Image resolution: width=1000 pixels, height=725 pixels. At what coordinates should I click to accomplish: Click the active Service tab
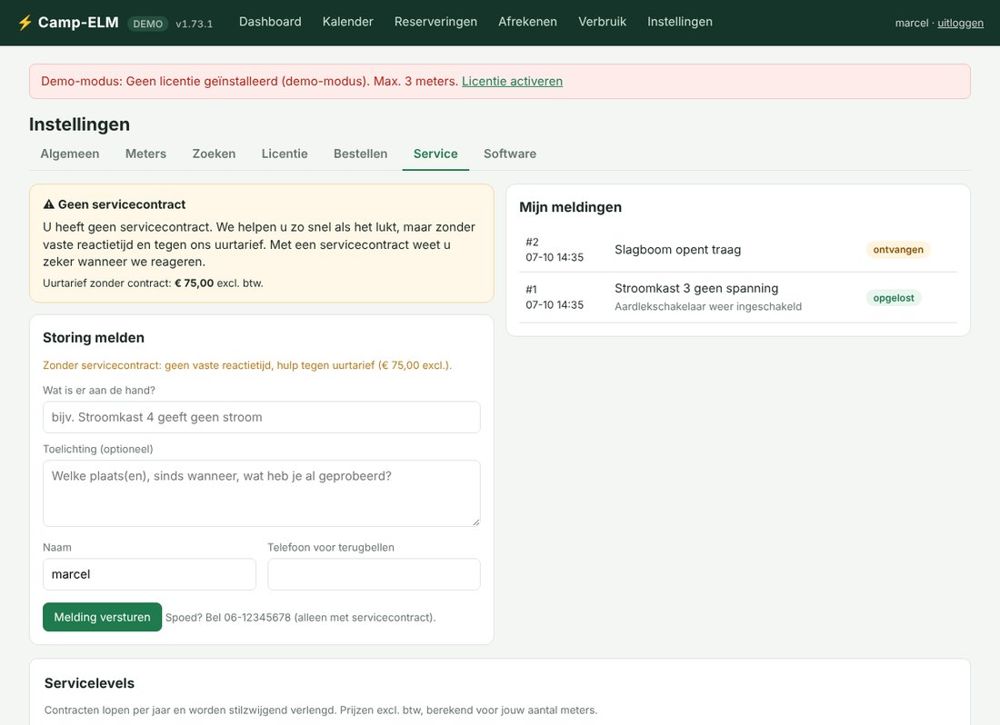436,154
